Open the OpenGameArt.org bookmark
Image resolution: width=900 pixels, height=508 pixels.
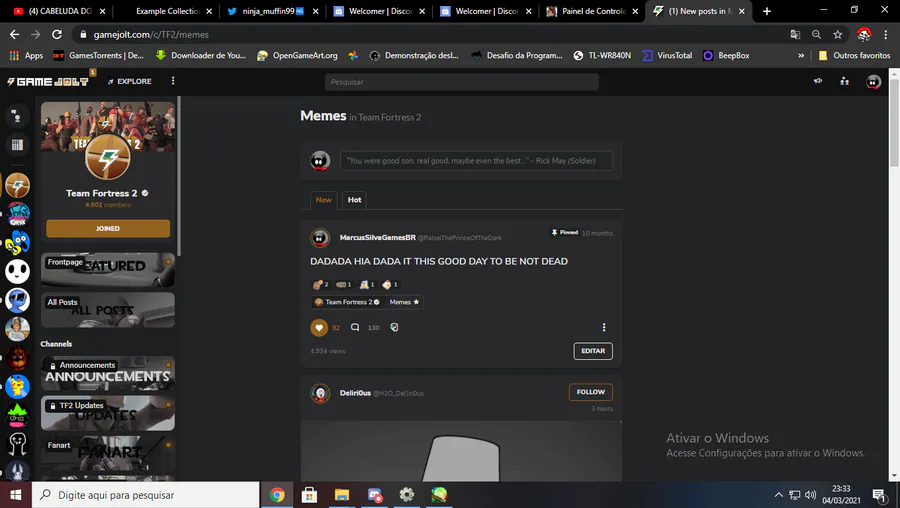pyautogui.click(x=297, y=56)
